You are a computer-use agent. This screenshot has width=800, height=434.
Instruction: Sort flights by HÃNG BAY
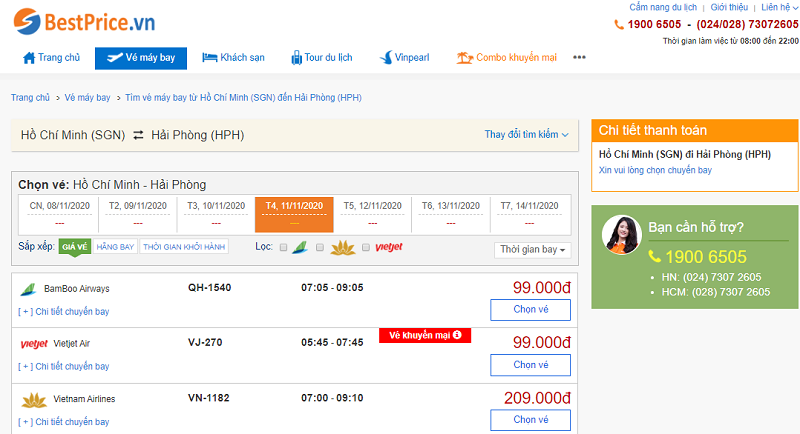[115, 247]
